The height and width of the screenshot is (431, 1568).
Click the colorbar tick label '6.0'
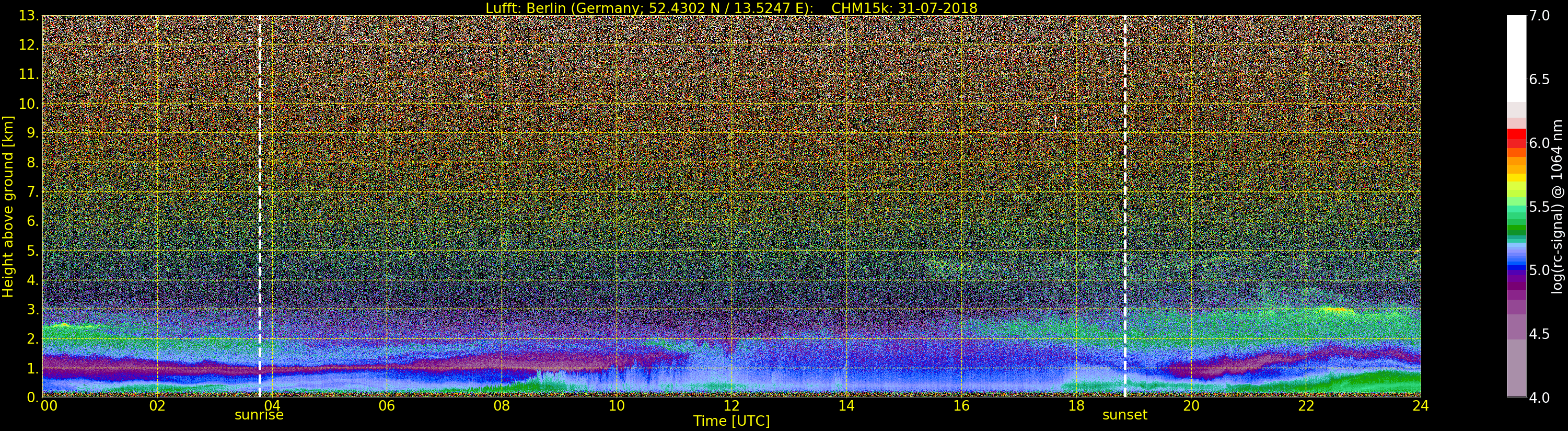[1539, 143]
